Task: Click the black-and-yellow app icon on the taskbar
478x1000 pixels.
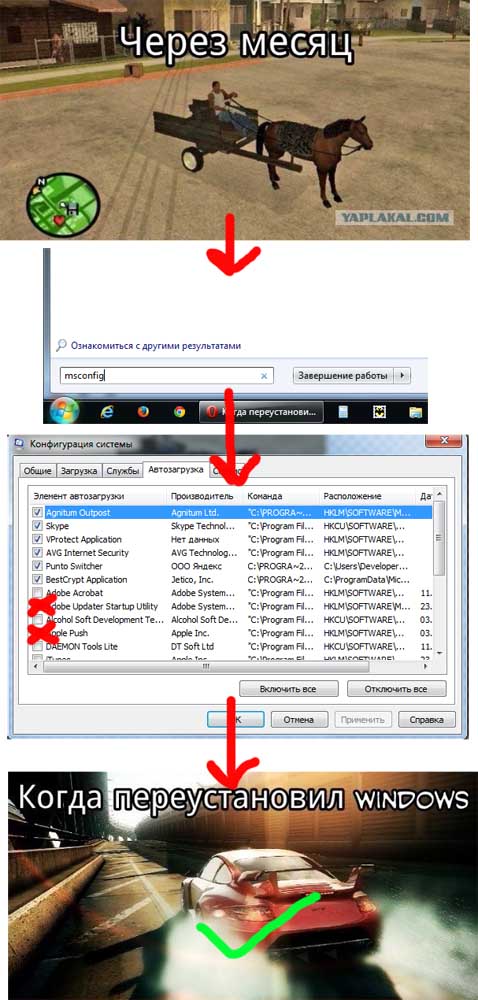Action: [379, 412]
